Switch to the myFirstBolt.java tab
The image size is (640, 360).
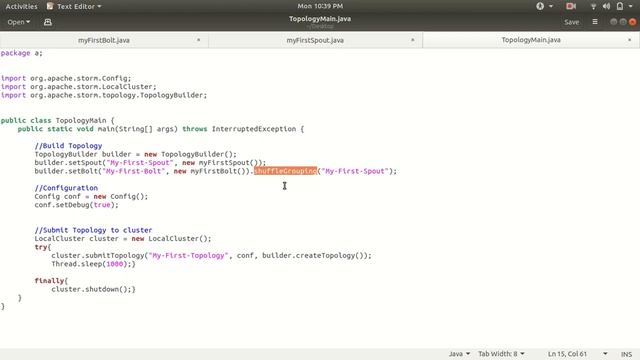[104, 40]
